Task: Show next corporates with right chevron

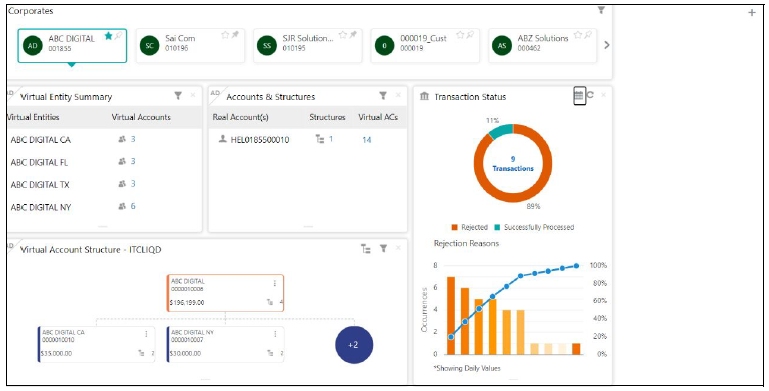Action: coord(607,45)
